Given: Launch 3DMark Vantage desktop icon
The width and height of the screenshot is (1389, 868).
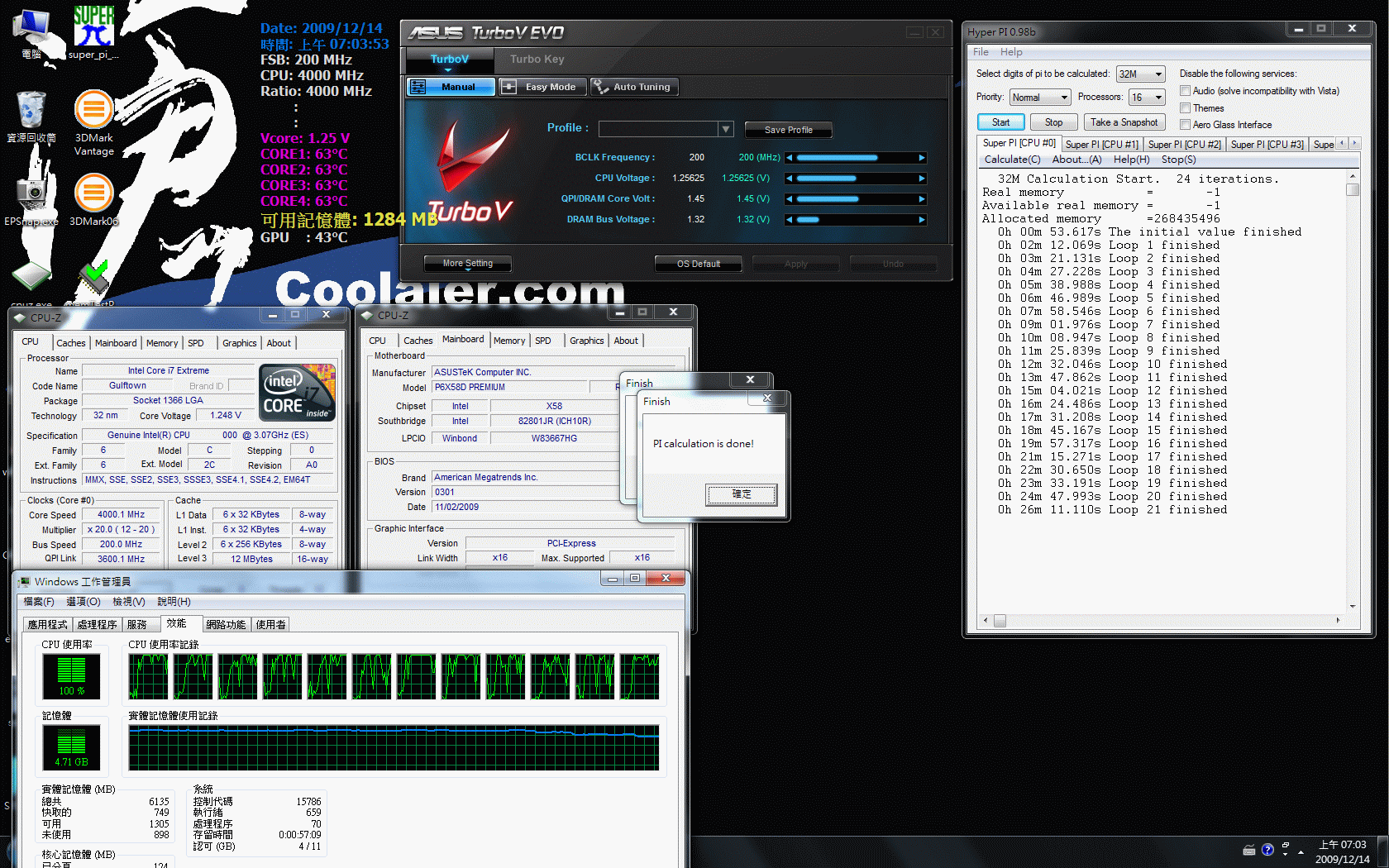Looking at the screenshot, I should pos(93,122).
